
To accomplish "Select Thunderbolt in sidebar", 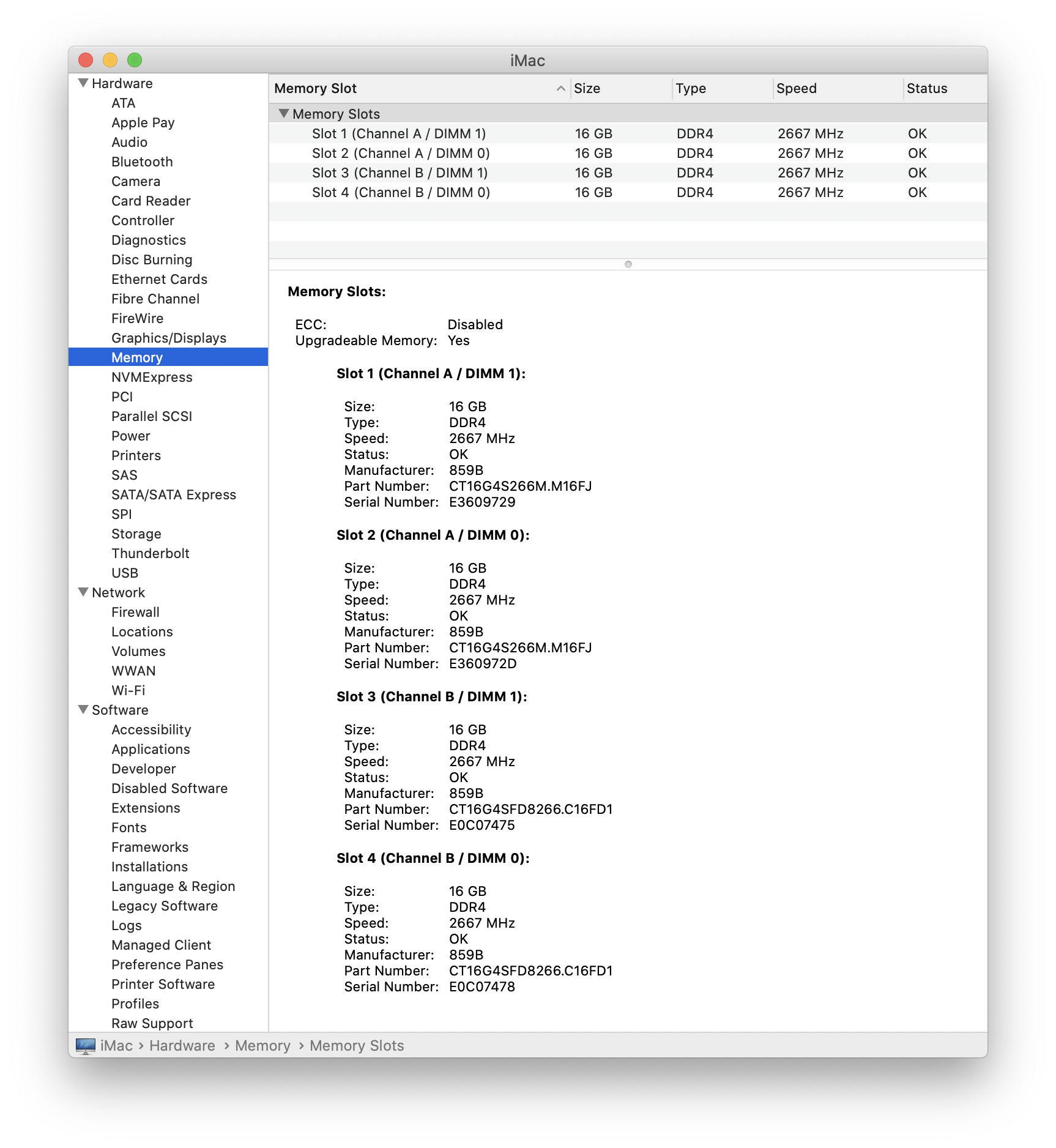I will point(151,553).
